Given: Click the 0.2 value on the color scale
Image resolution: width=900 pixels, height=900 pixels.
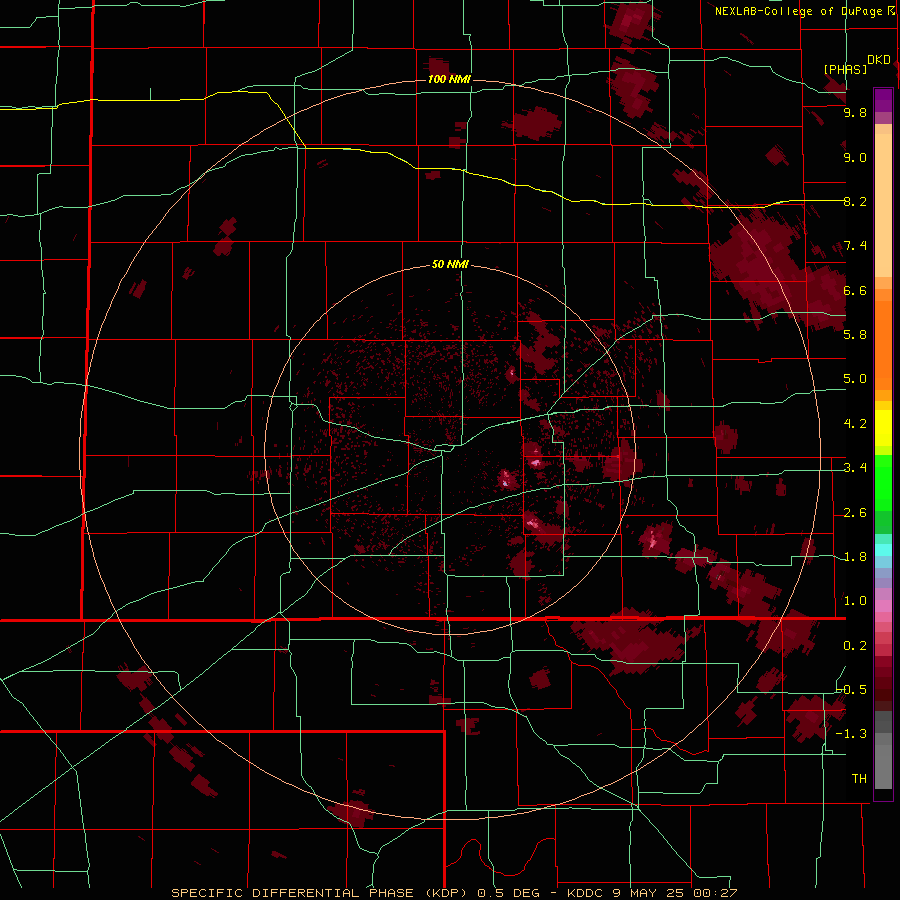Looking at the screenshot, I should click(x=855, y=646).
